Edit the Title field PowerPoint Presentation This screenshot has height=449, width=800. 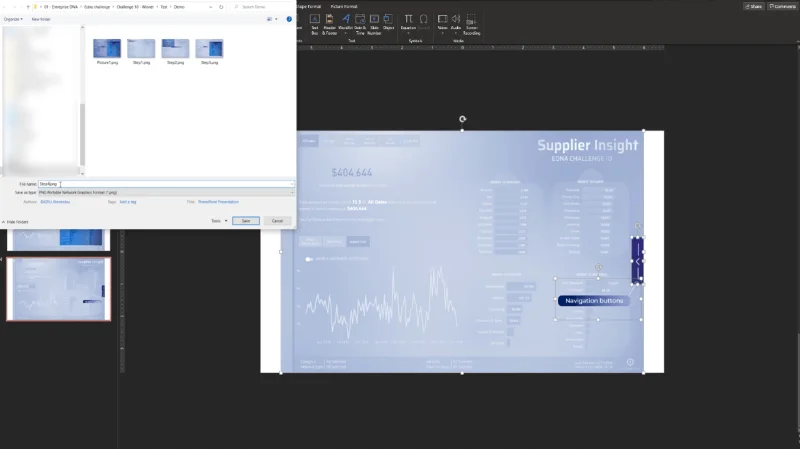[x=218, y=202]
